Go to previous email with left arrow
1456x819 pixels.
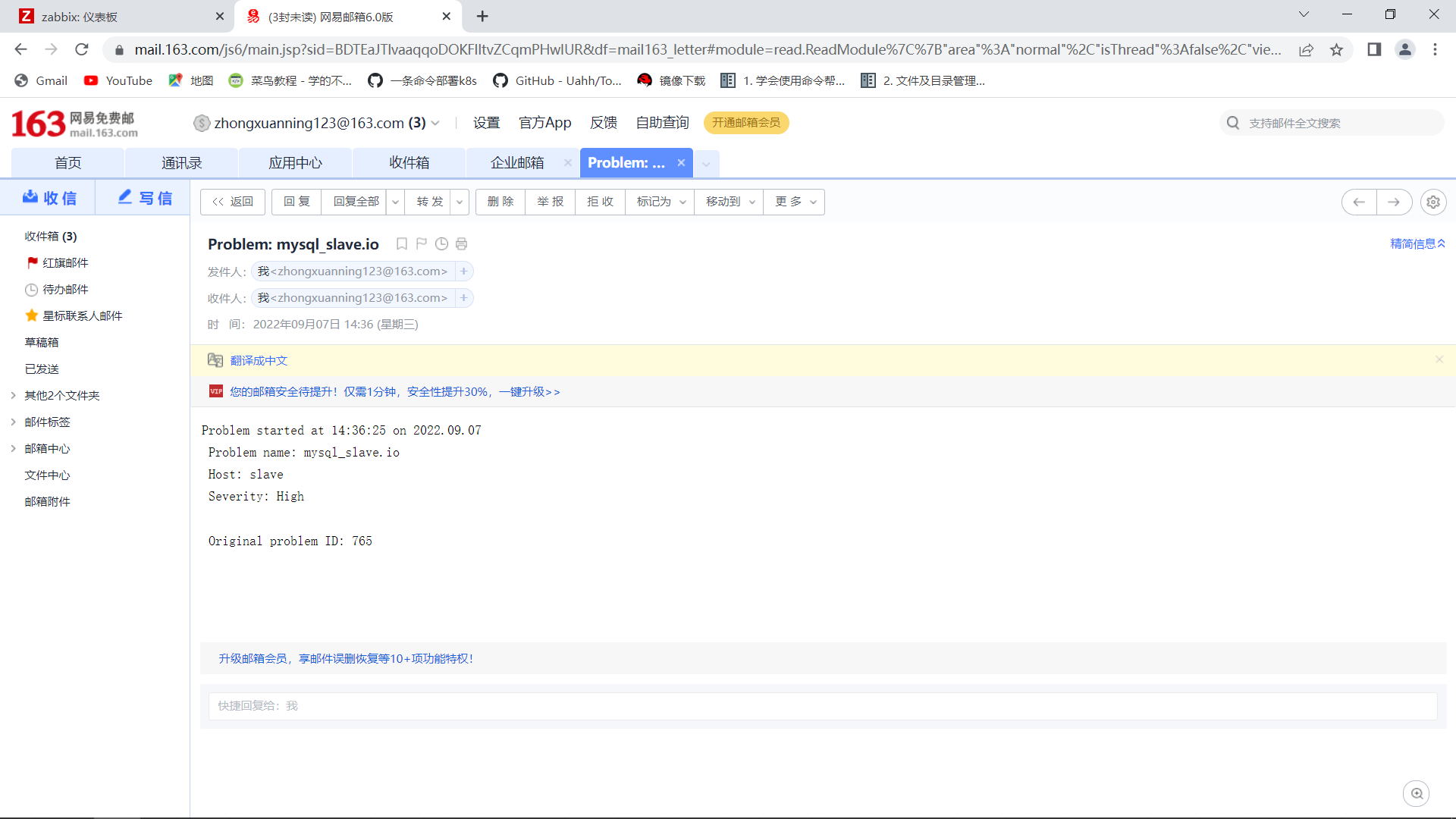point(1359,202)
